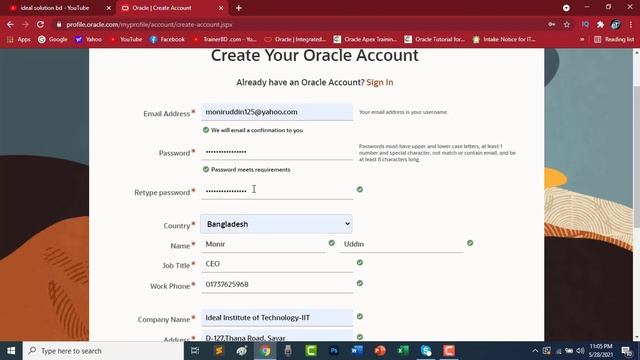This screenshot has height=360, width=640.
Task: Click the browser forward arrow
Action: point(25,24)
